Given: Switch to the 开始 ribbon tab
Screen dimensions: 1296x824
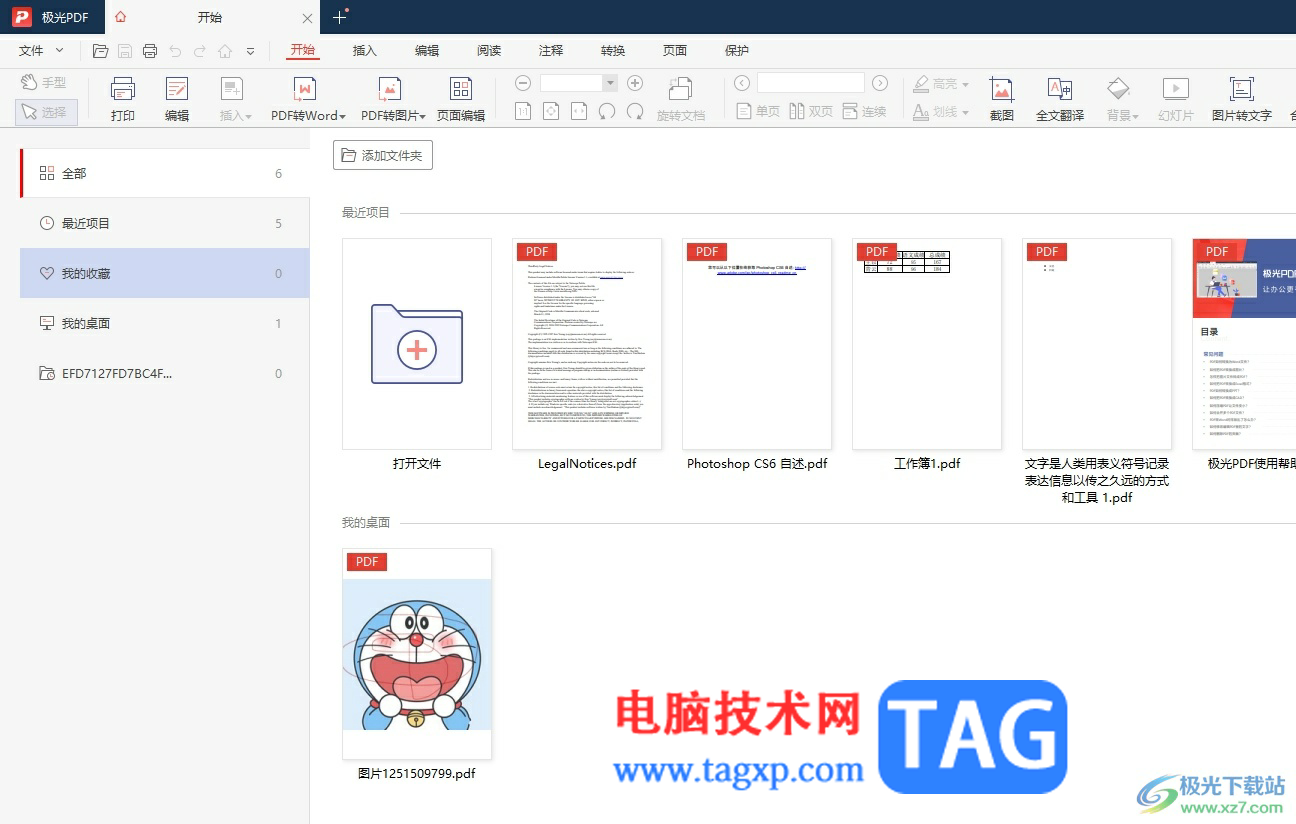Looking at the screenshot, I should 302,51.
